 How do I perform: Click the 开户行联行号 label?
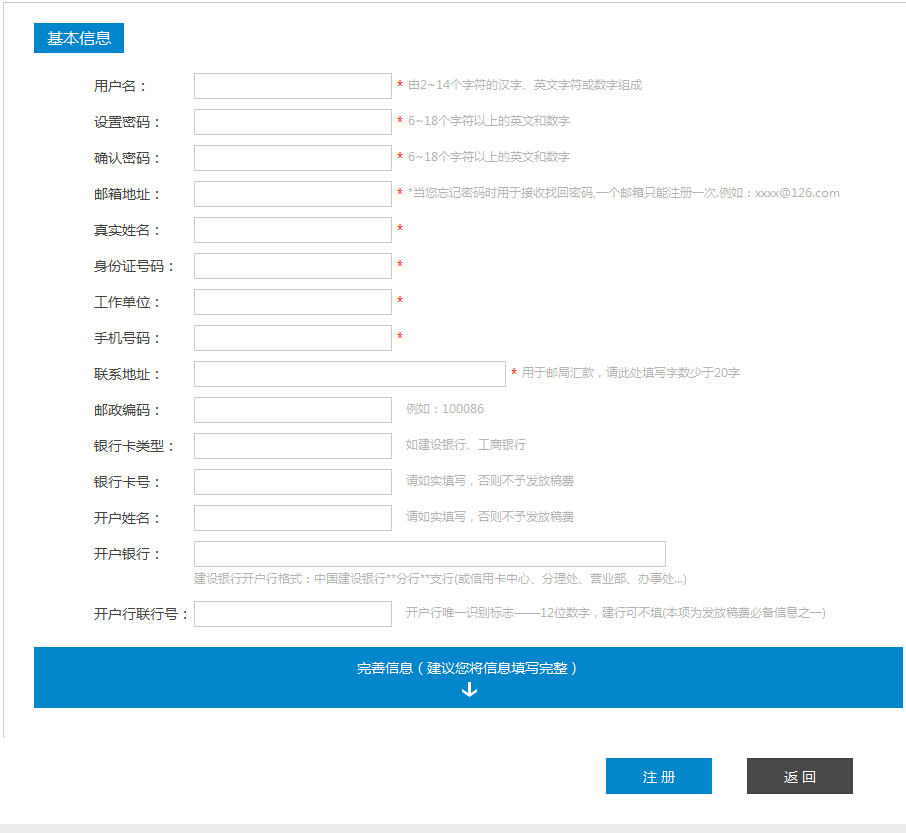[x=140, y=614]
